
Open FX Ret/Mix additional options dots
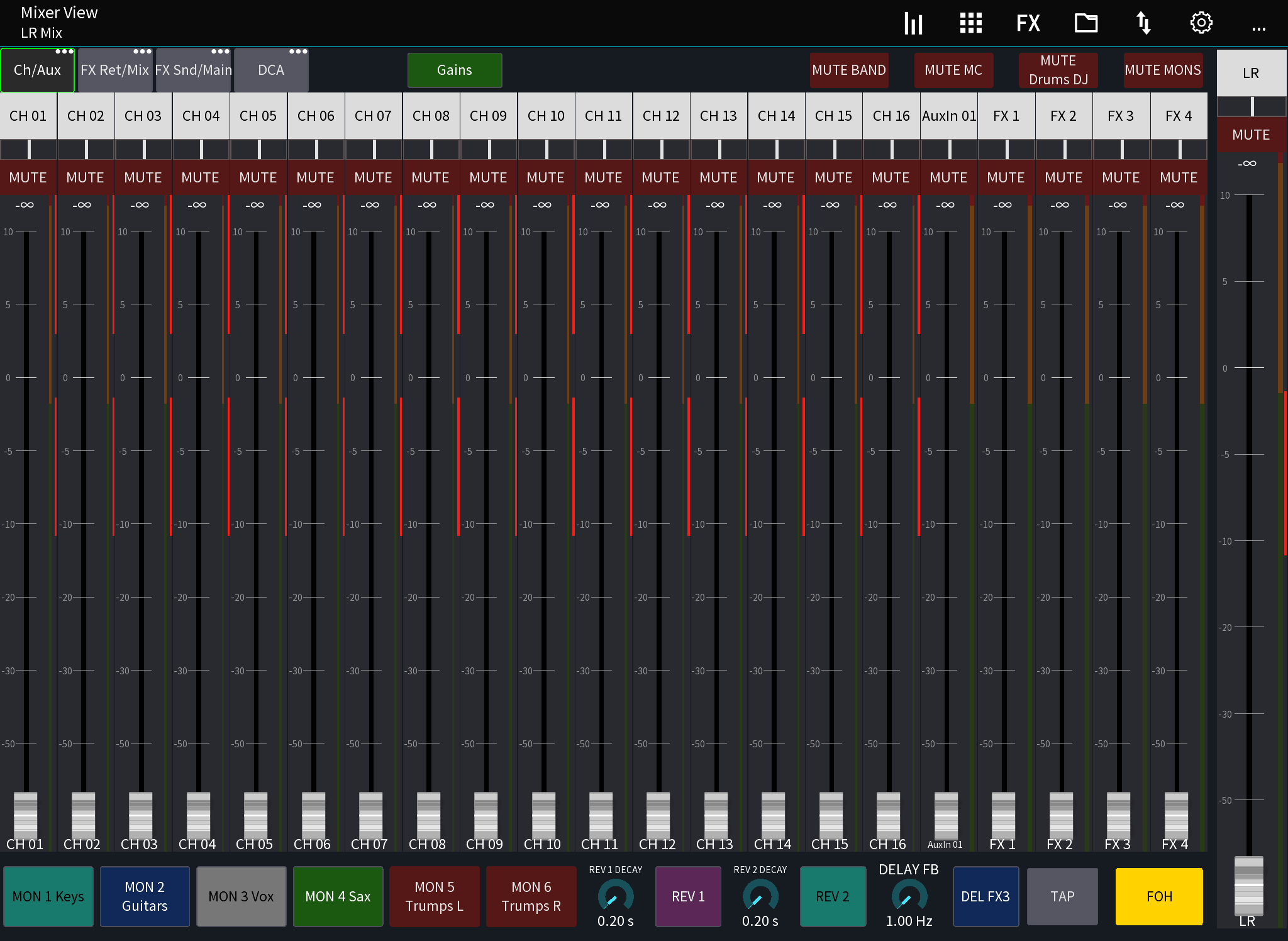[x=141, y=52]
